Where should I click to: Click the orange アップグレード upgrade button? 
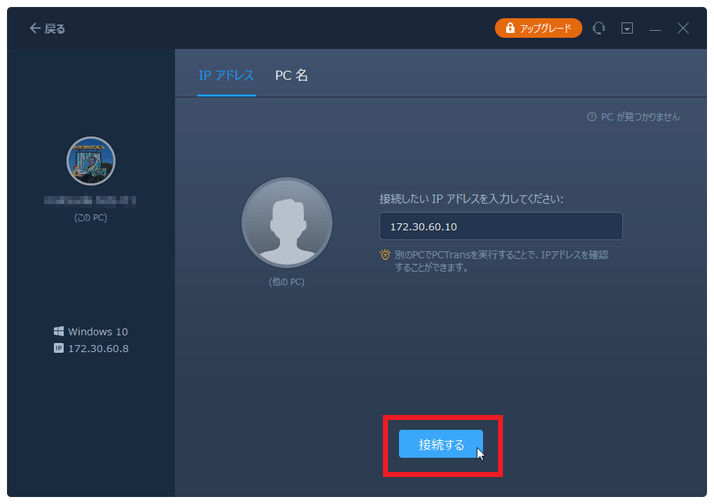(538, 28)
